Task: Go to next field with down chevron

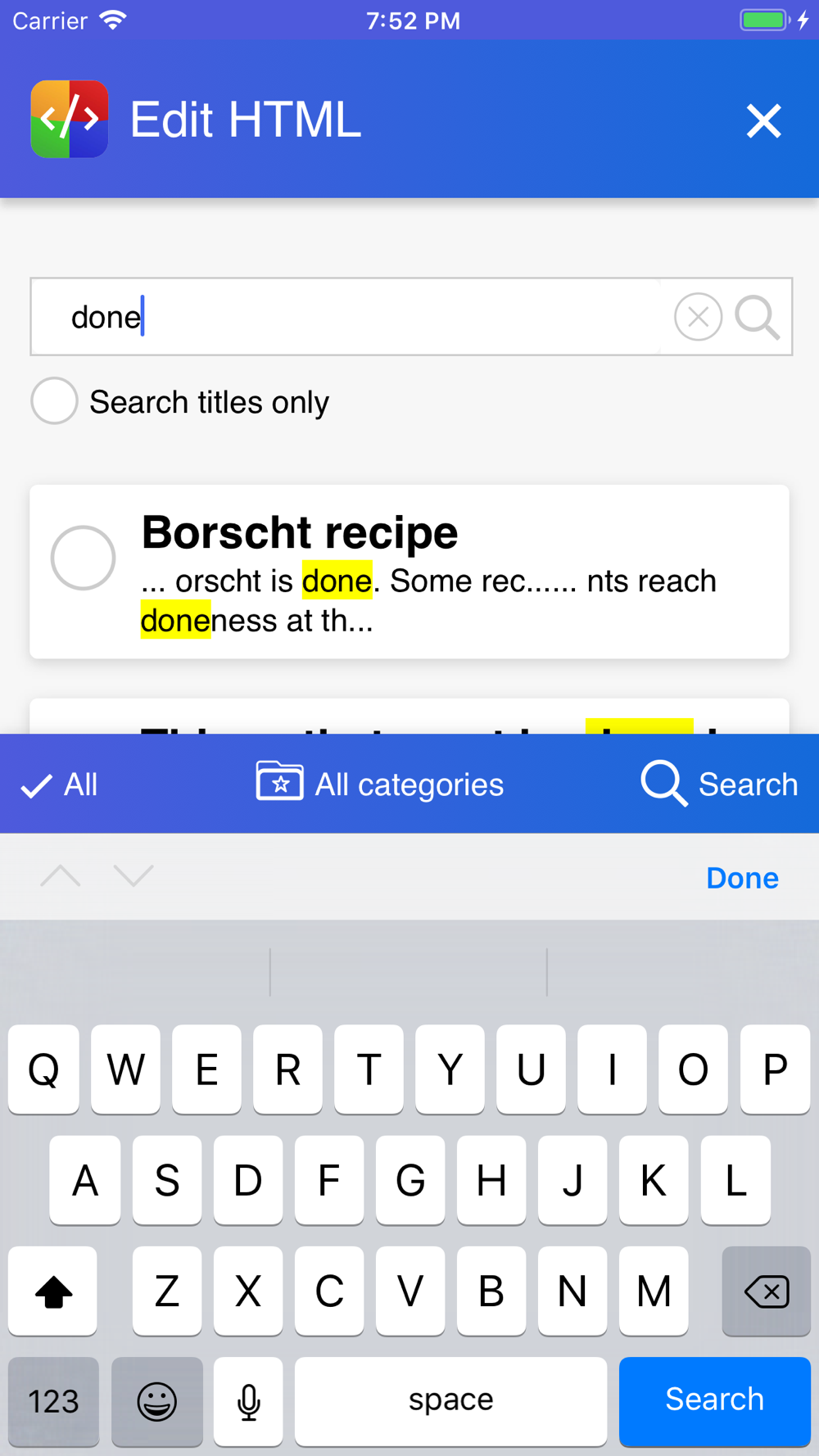Action: pyautogui.click(x=133, y=876)
